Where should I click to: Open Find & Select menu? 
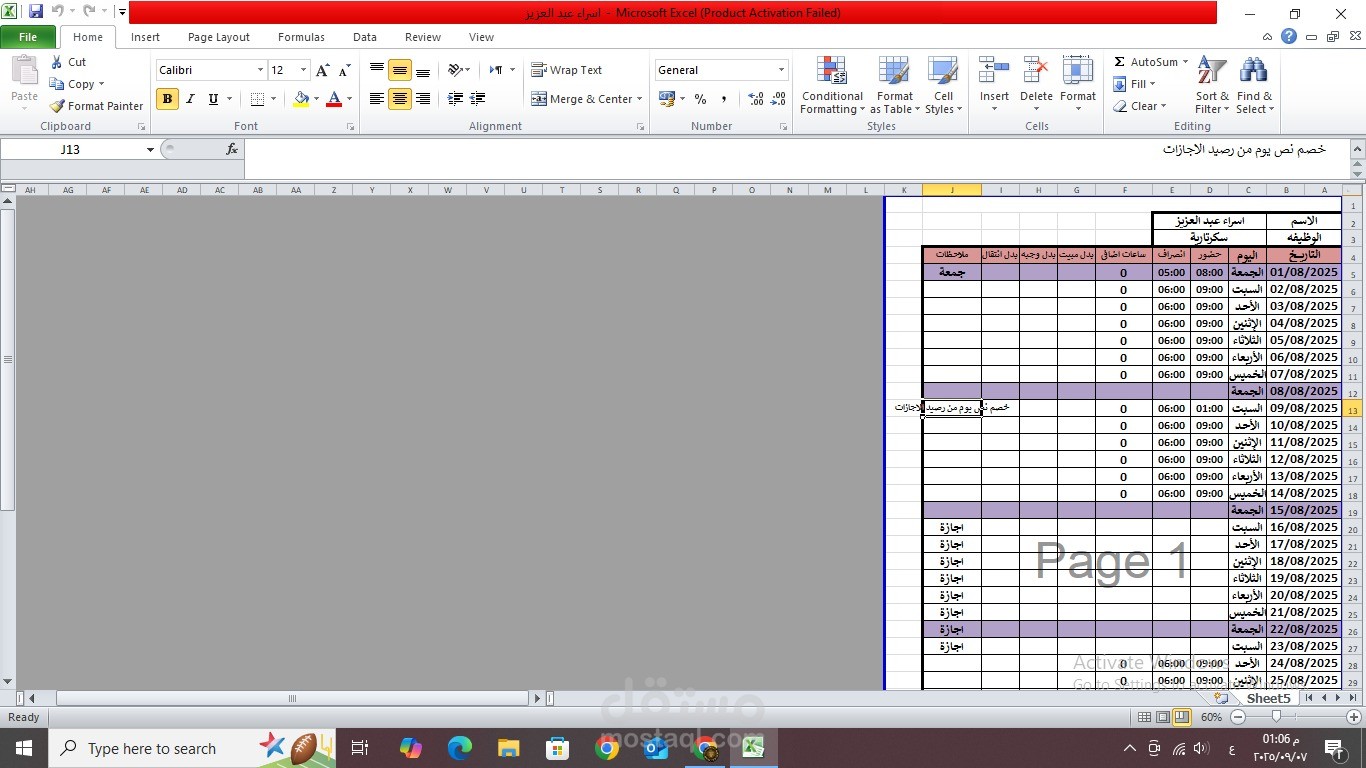[x=1254, y=85]
